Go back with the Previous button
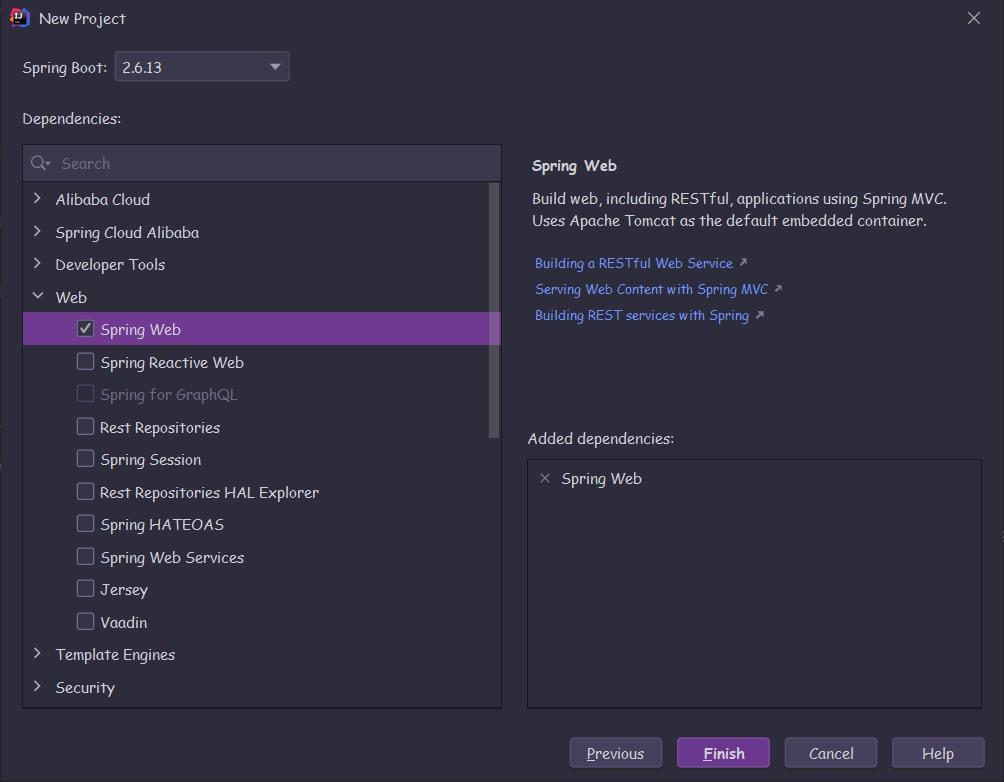The width and height of the screenshot is (1004, 782). click(x=615, y=753)
